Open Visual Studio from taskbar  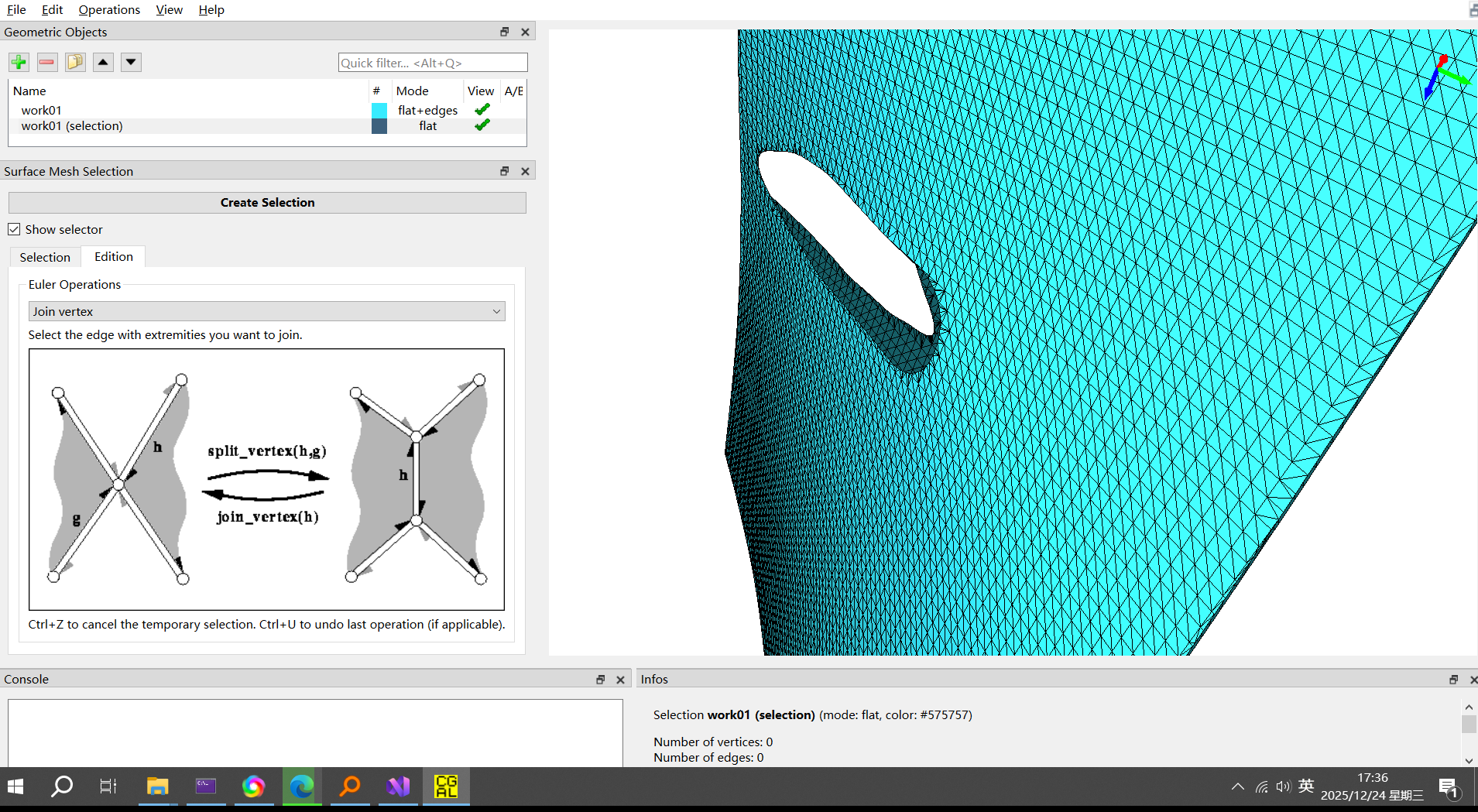(x=398, y=786)
